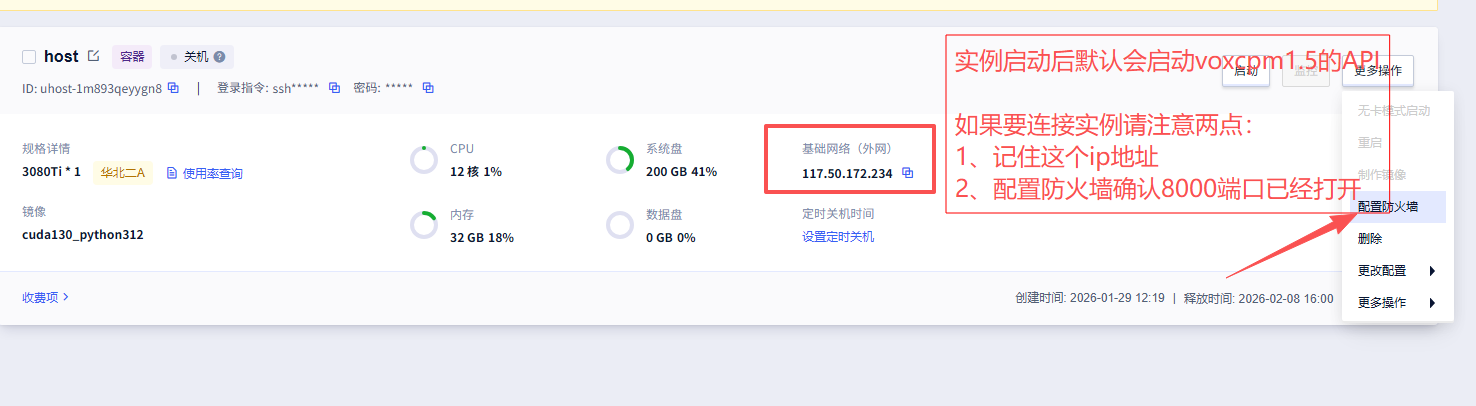Open the 使用率查询 link

click(x=212, y=173)
